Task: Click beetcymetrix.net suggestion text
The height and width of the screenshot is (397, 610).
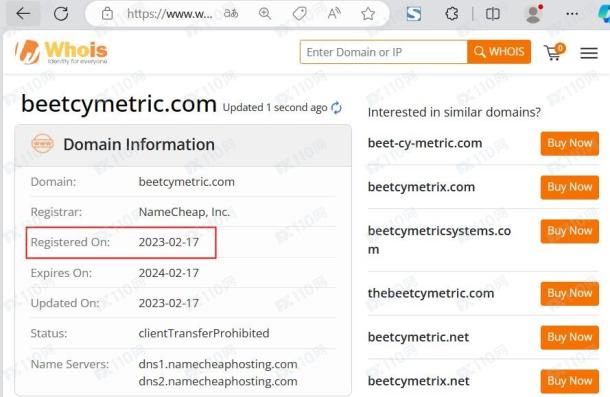Action: [419, 381]
